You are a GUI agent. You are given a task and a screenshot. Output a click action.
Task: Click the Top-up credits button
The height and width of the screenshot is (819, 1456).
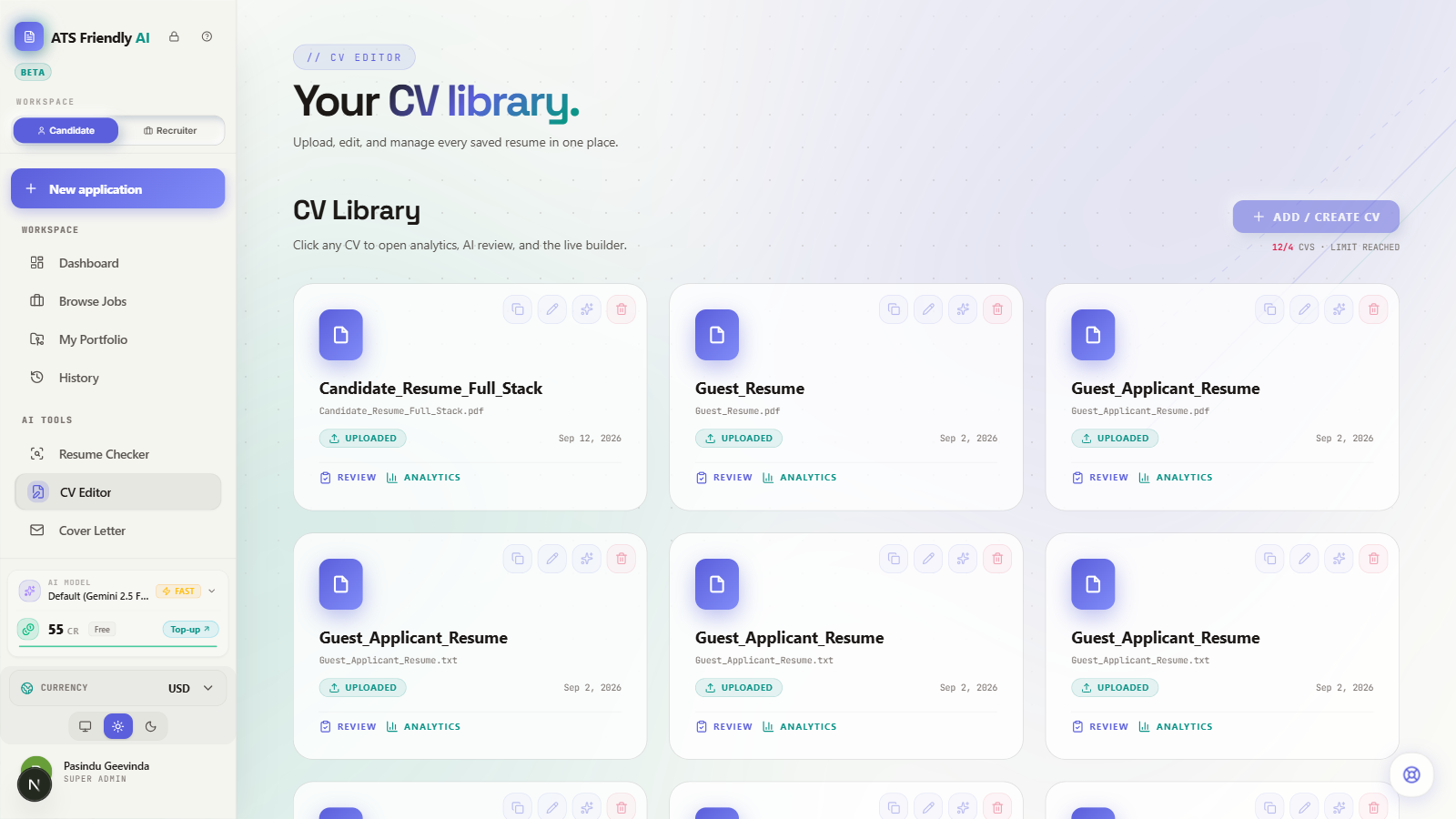[x=190, y=630]
